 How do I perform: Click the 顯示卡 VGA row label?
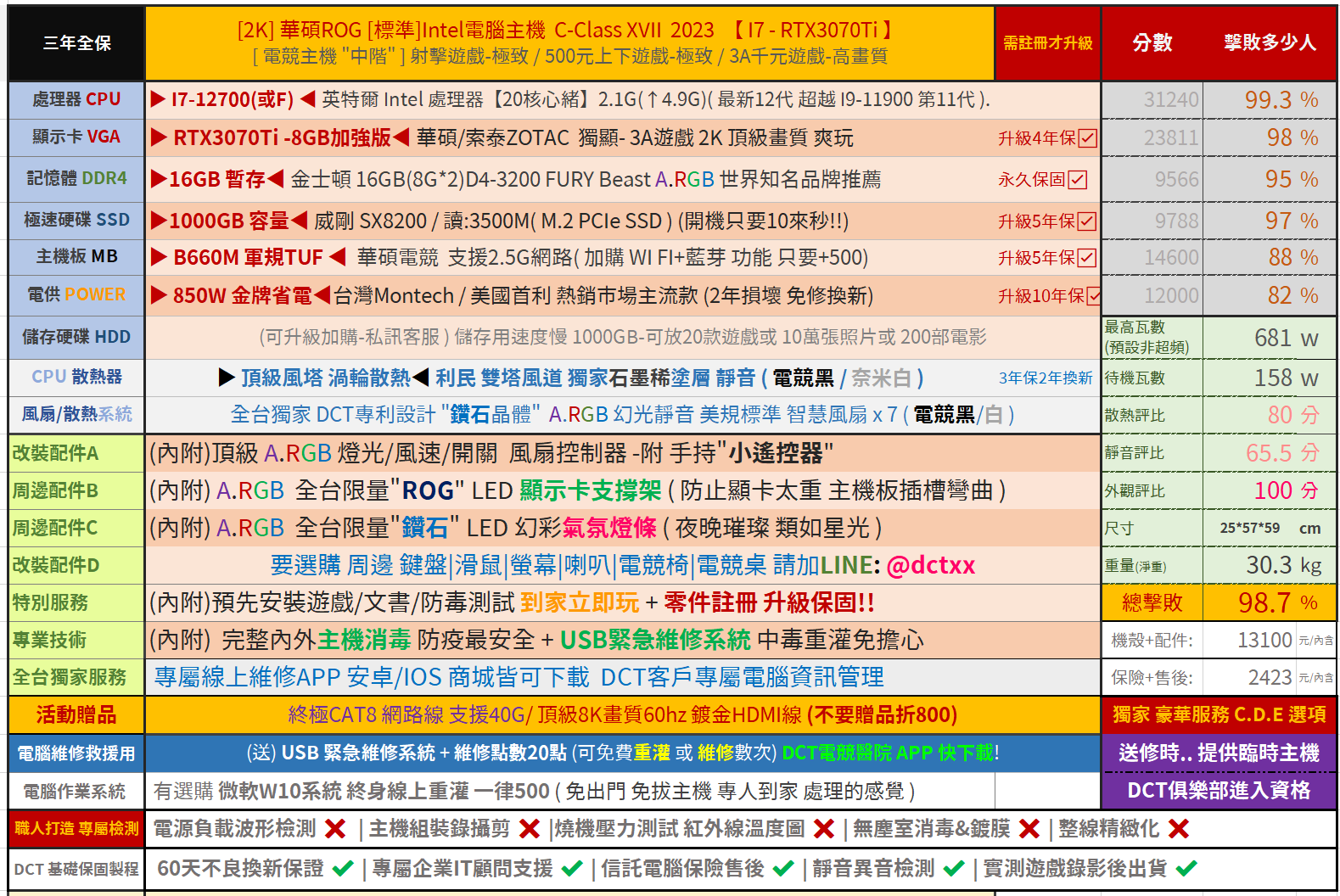76,137
